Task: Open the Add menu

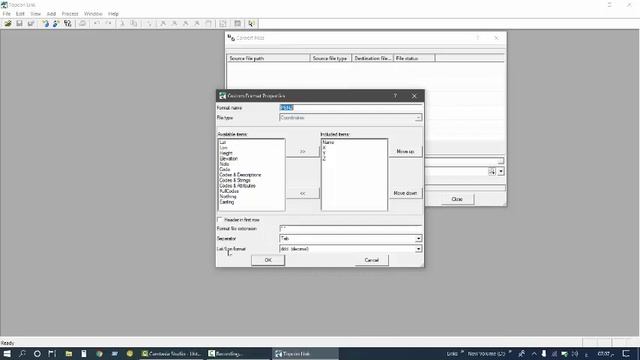Action: coord(51,14)
